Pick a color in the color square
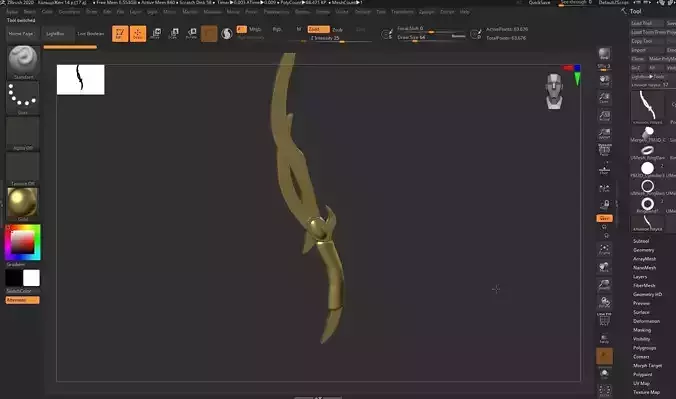Image resolution: width=676 pixels, height=399 pixels. 22,242
